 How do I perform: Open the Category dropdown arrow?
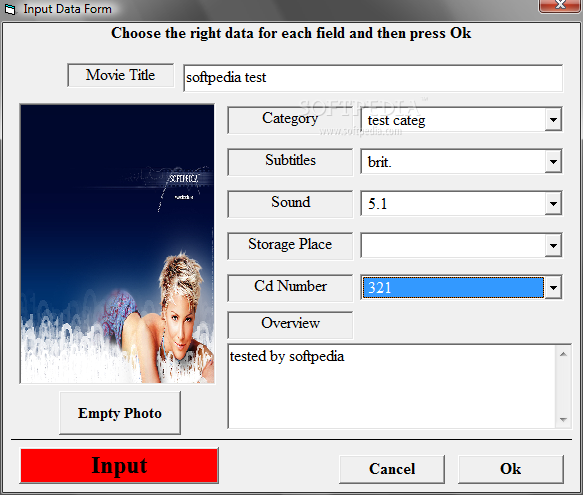click(x=553, y=120)
